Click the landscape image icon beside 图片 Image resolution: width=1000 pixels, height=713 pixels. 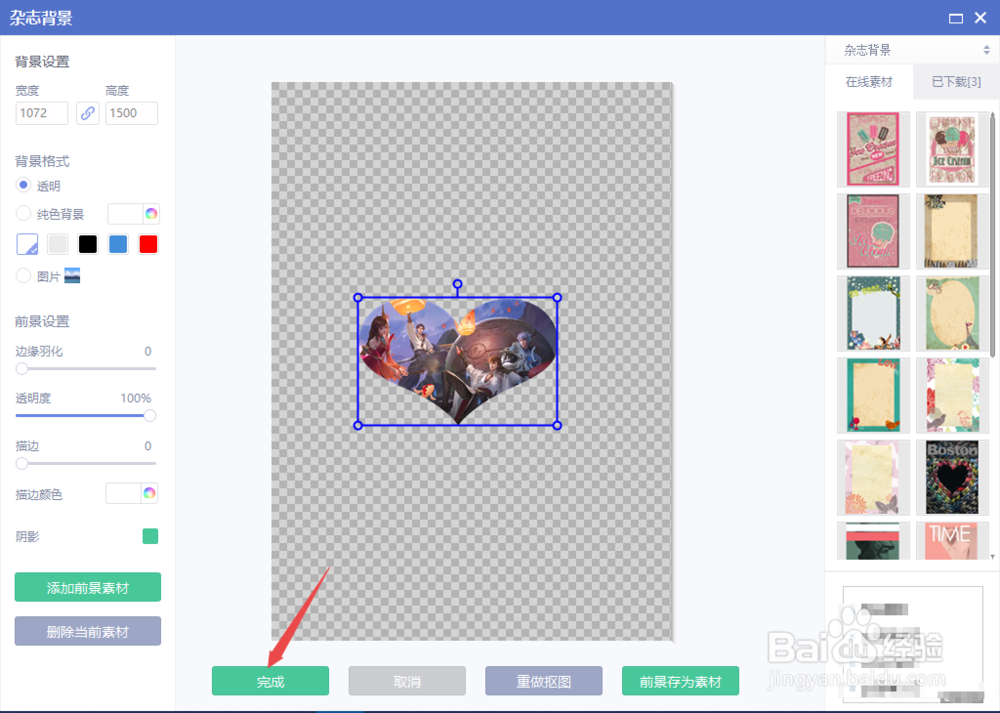click(72, 276)
